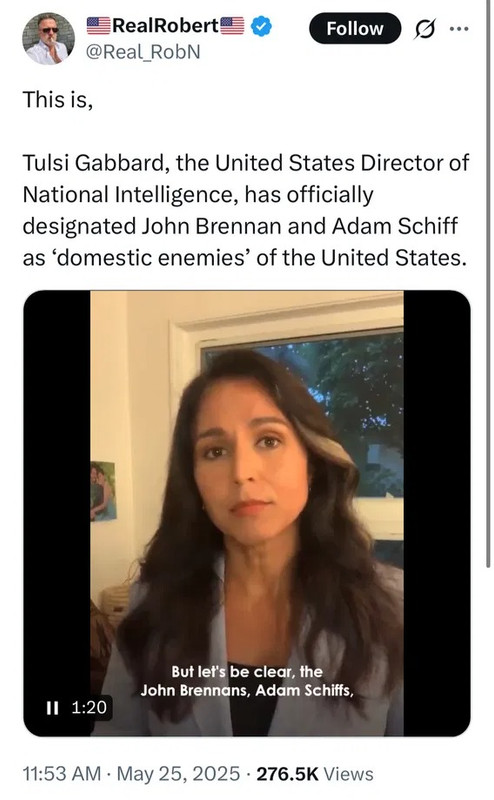Click the 'This is,' opening tweet line

(x=58, y=100)
